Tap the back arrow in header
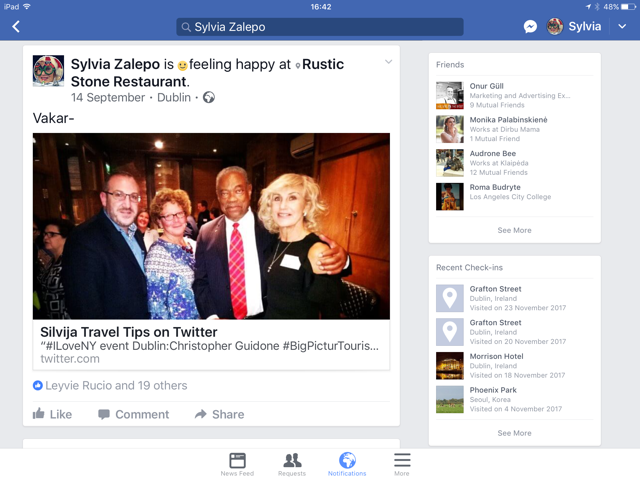The image size is (640, 480). coord(16,27)
